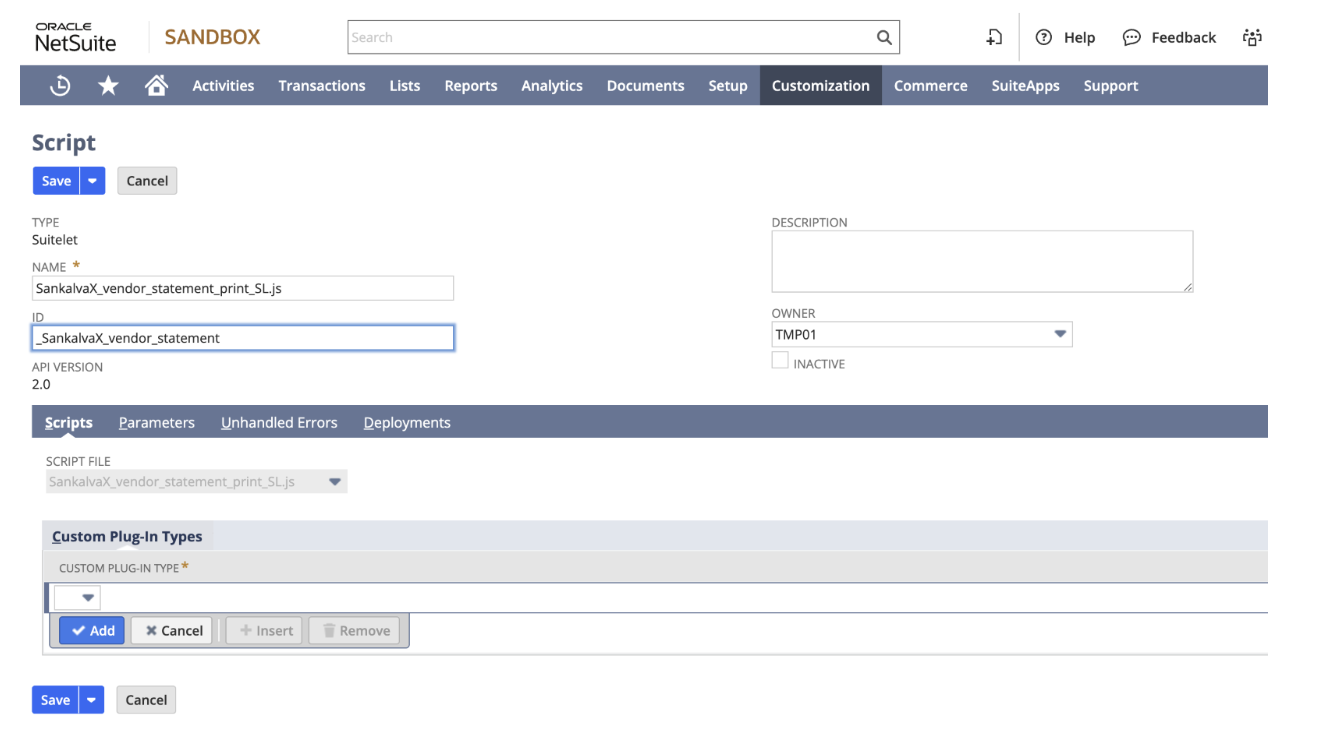1320x738 pixels.
Task: Click the Name input field
Action: (x=243, y=289)
